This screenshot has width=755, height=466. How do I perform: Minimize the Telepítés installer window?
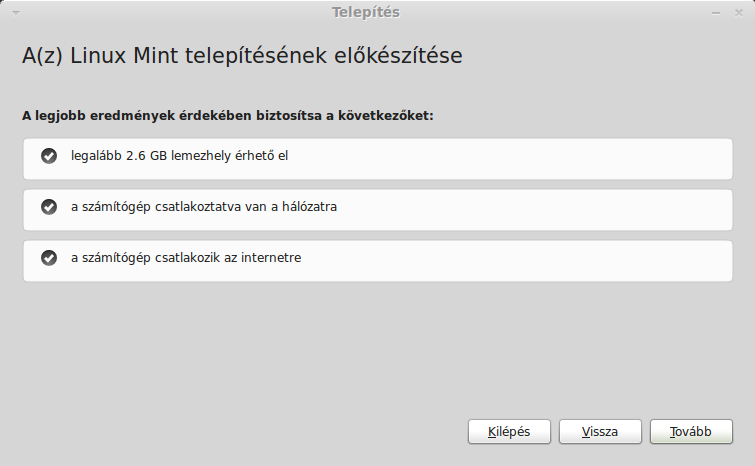(716, 13)
